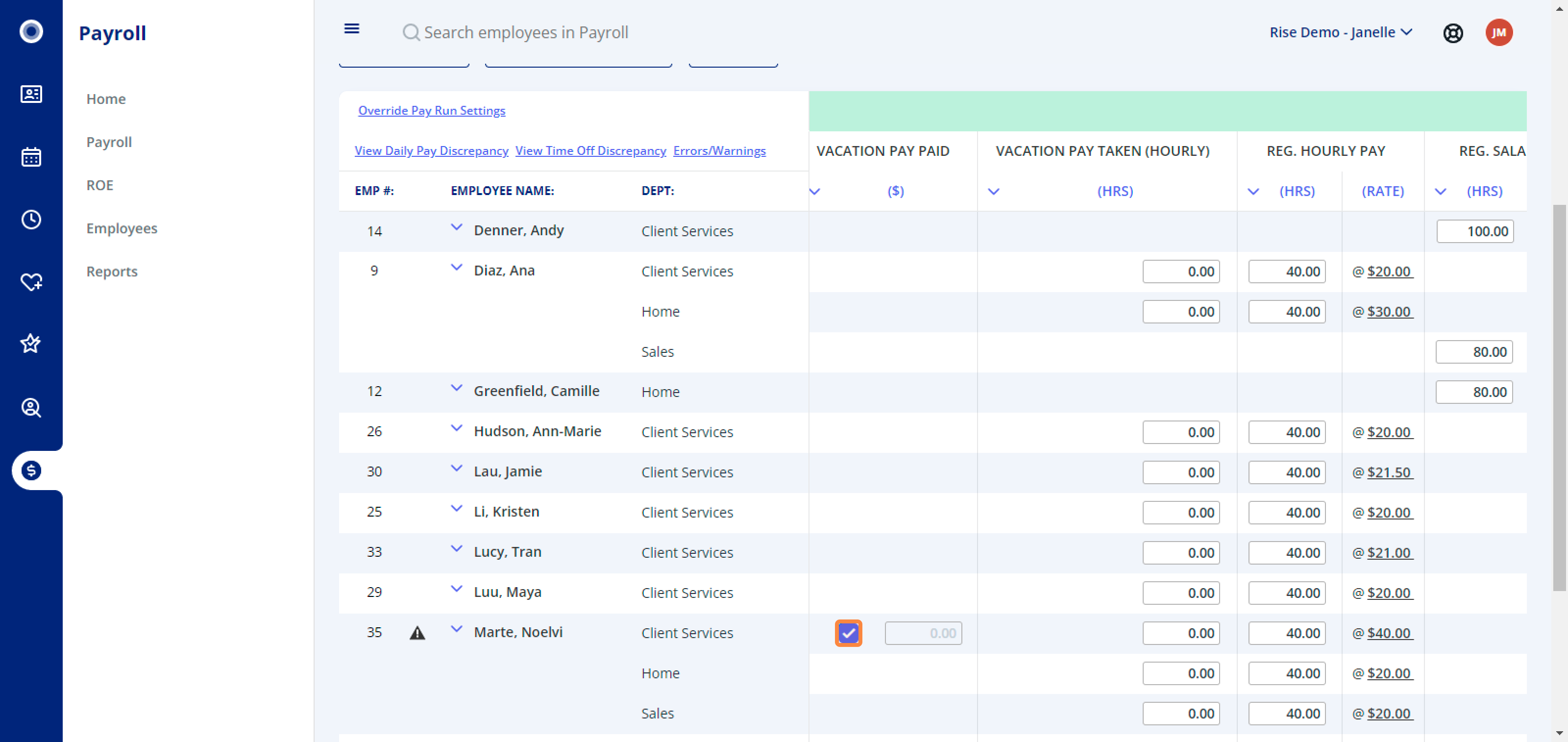The height and width of the screenshot is (742, 1568).
Task: Expand Marte, Noelvi row chevron
Action: 456,629
